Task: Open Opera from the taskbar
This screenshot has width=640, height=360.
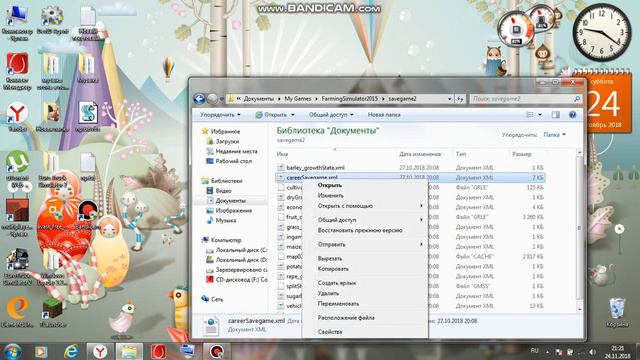Action: click(x=158, y=351)
